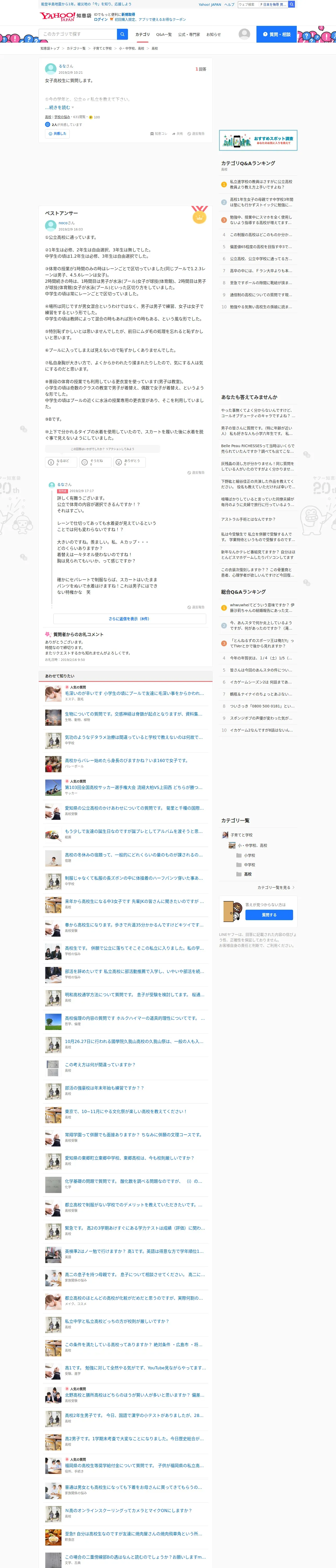336x1568 pixels.
Task: Click the 知恵コレ bookmark icon
Action: pos(159,133)
